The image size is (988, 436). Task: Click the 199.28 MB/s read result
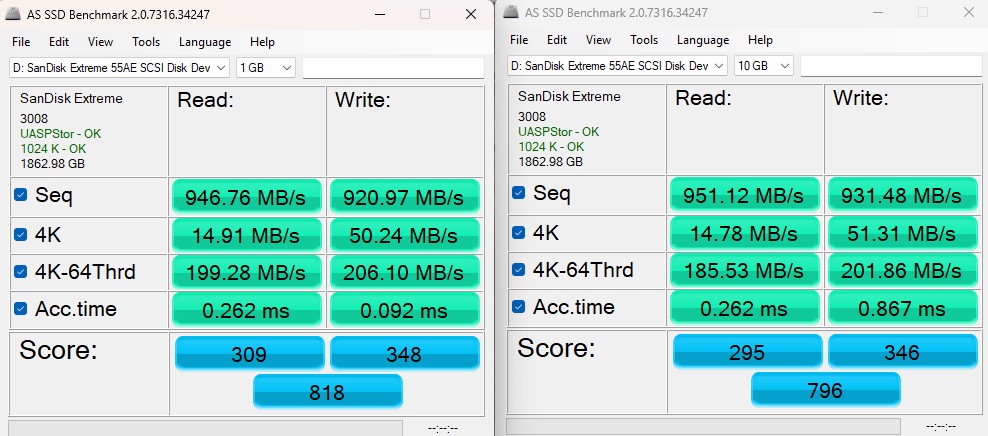click(247, 273)
